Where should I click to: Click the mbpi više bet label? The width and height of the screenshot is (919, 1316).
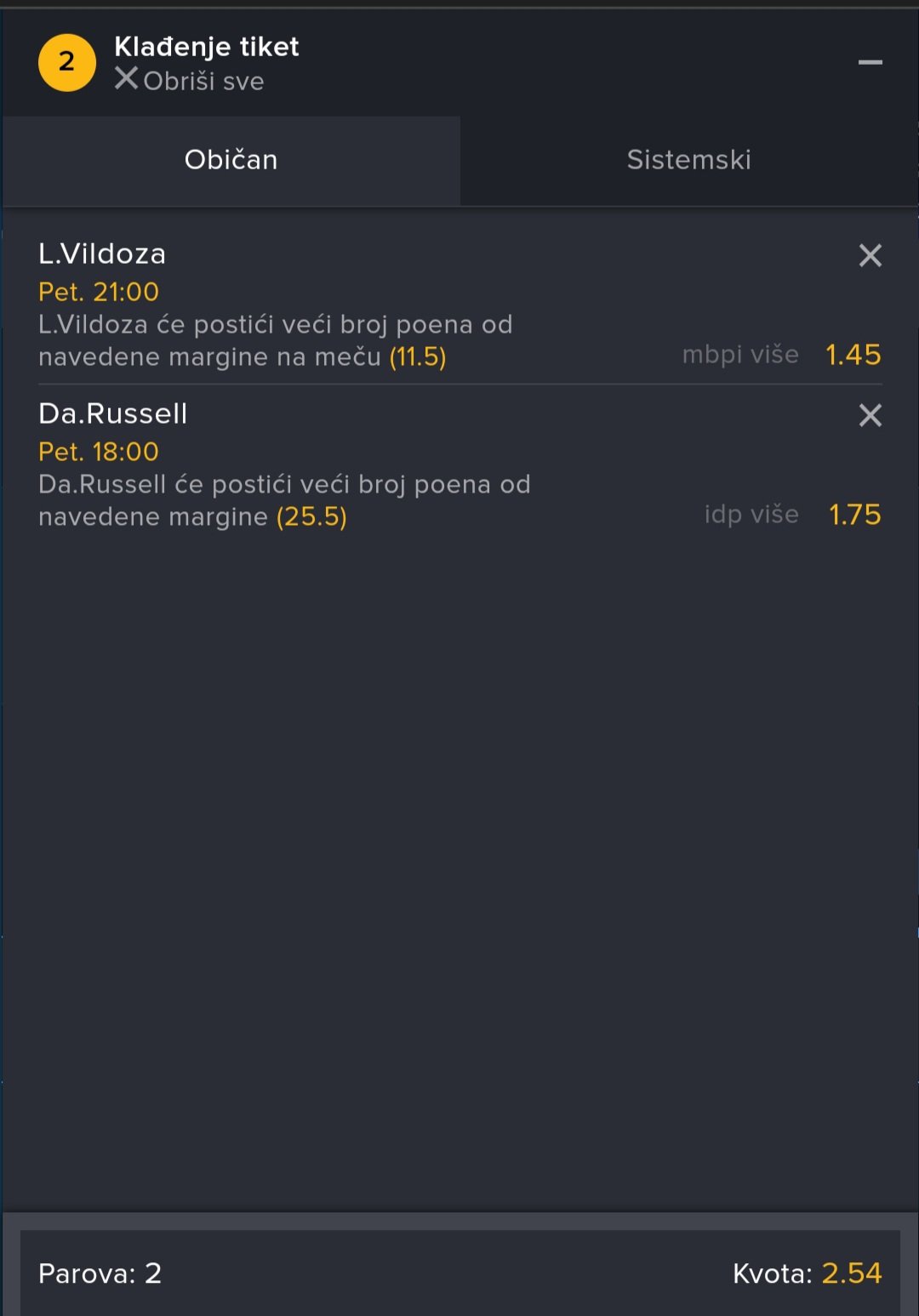coord(740,355)
